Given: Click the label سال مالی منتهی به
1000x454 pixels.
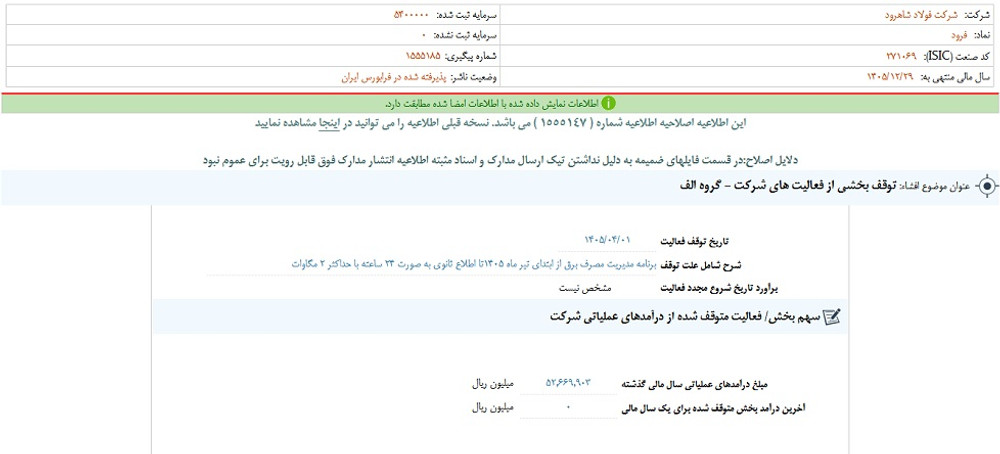Looking at the screenshot, I should [x=956, y=77].
